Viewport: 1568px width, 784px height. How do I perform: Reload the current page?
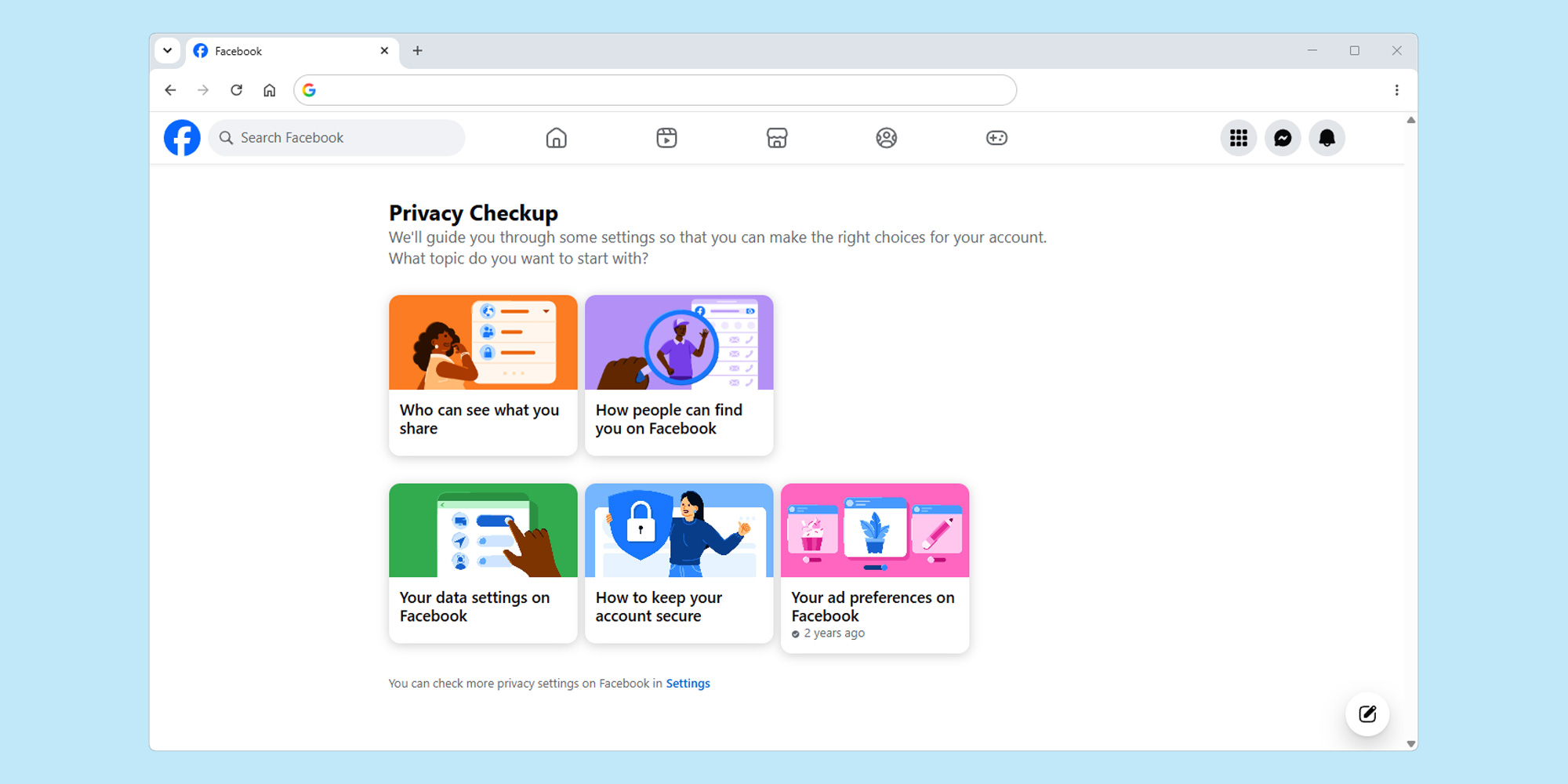pyautogui.click(x=236, y=90)
